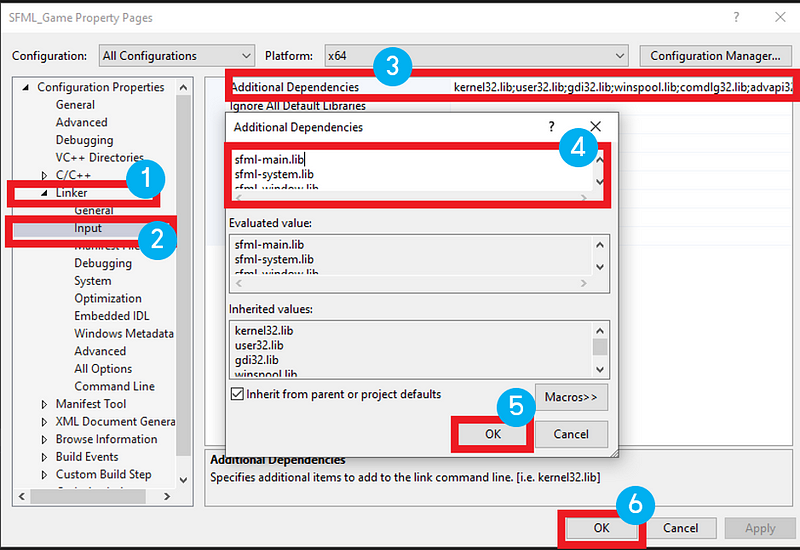Click the Additional Dependencies value with kernel32.lib

tap(622, 87)
